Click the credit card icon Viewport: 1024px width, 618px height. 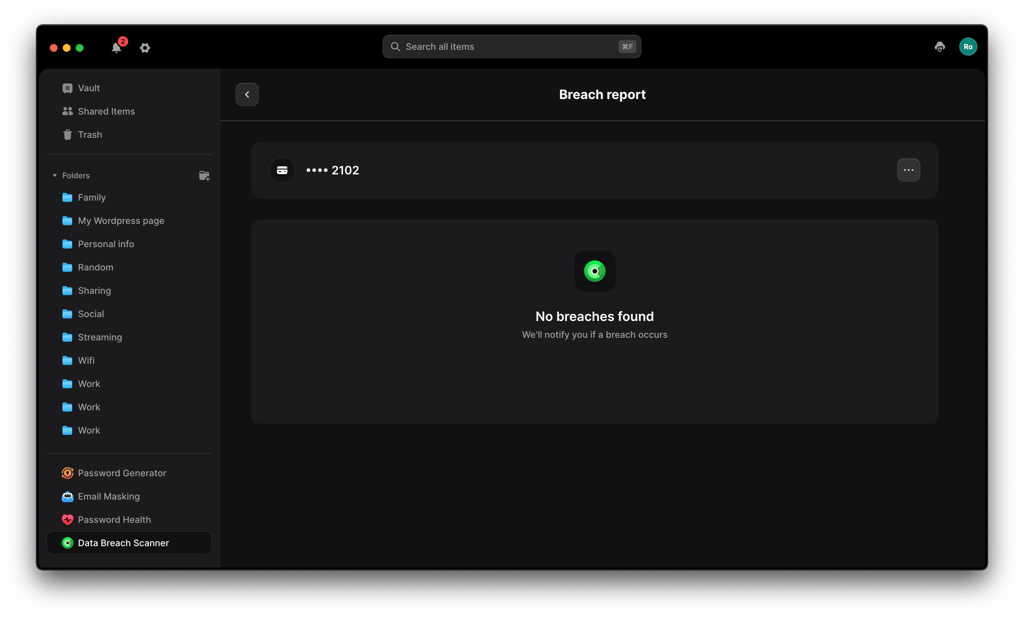pyautogui.click(x=282, y=170)
